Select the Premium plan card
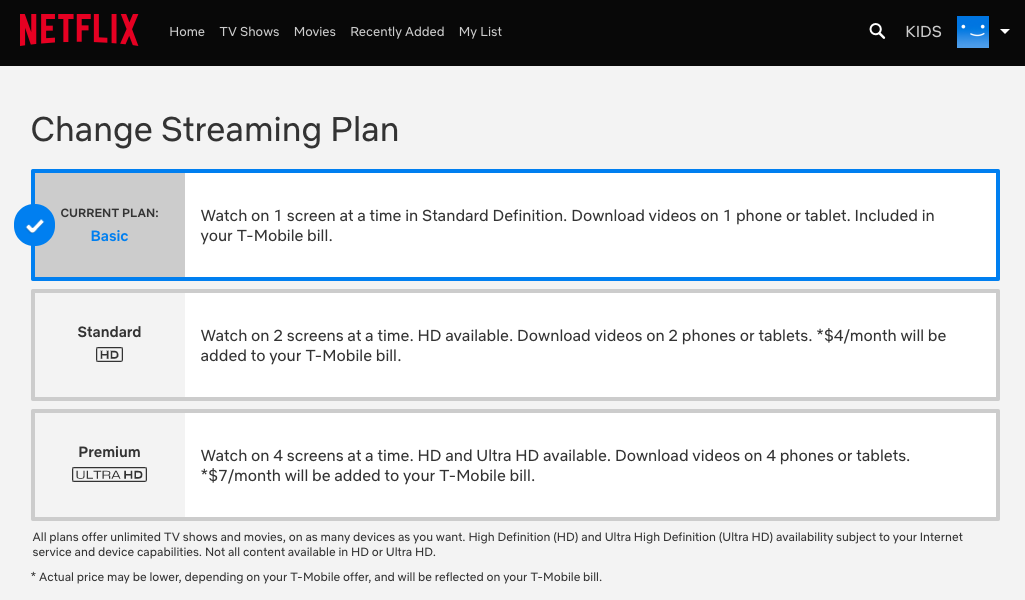 (x=515, y=465)
